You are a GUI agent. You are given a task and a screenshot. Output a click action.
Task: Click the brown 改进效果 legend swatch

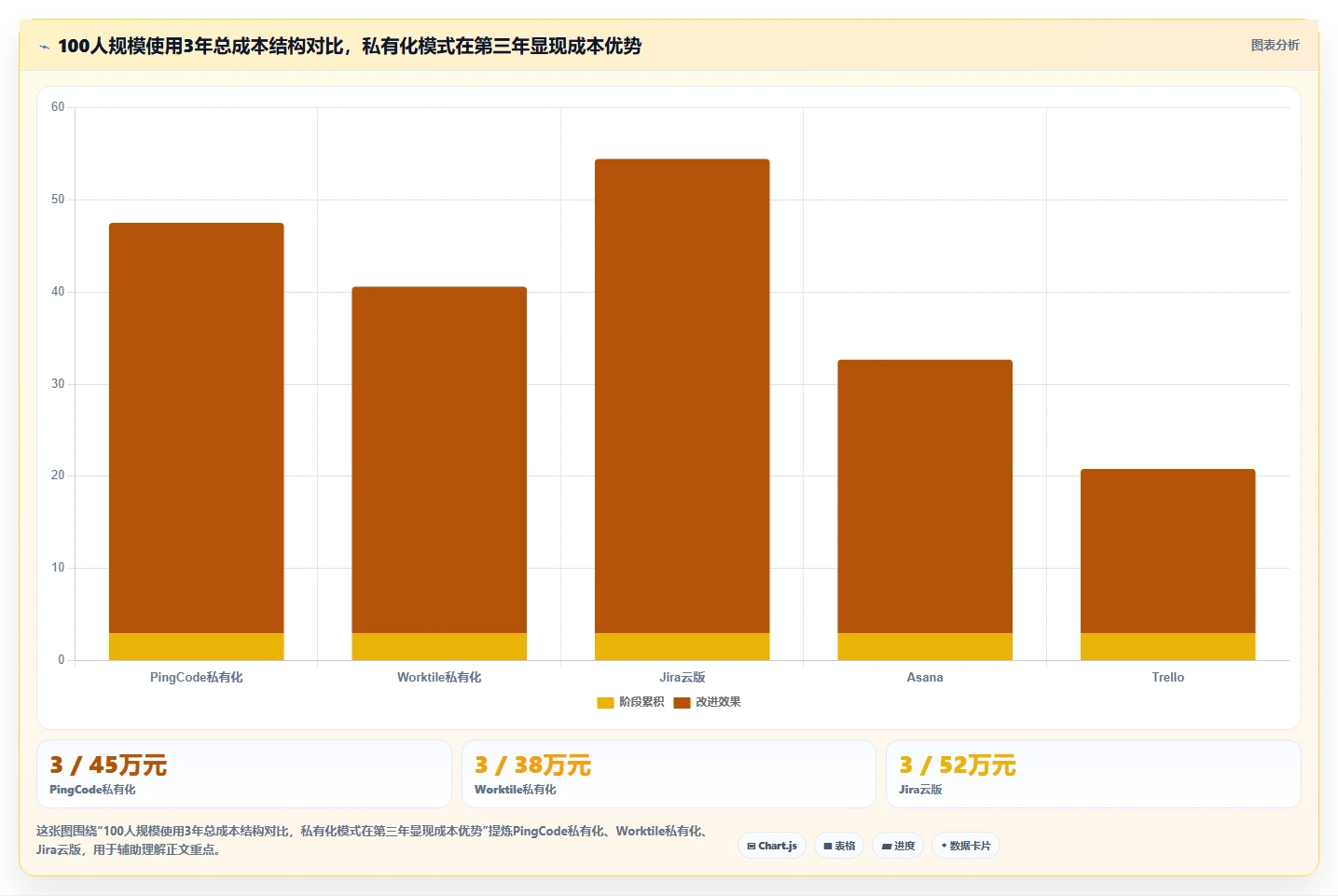(682, 703)
